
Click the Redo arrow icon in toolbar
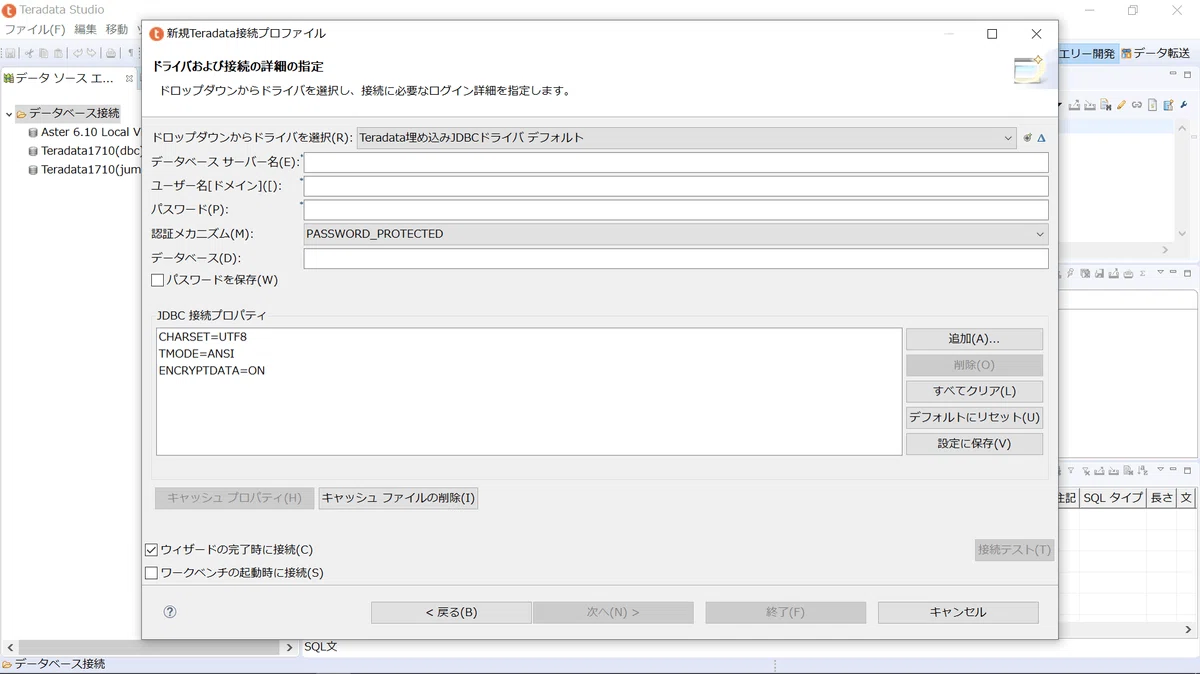(x=92, y=53)
